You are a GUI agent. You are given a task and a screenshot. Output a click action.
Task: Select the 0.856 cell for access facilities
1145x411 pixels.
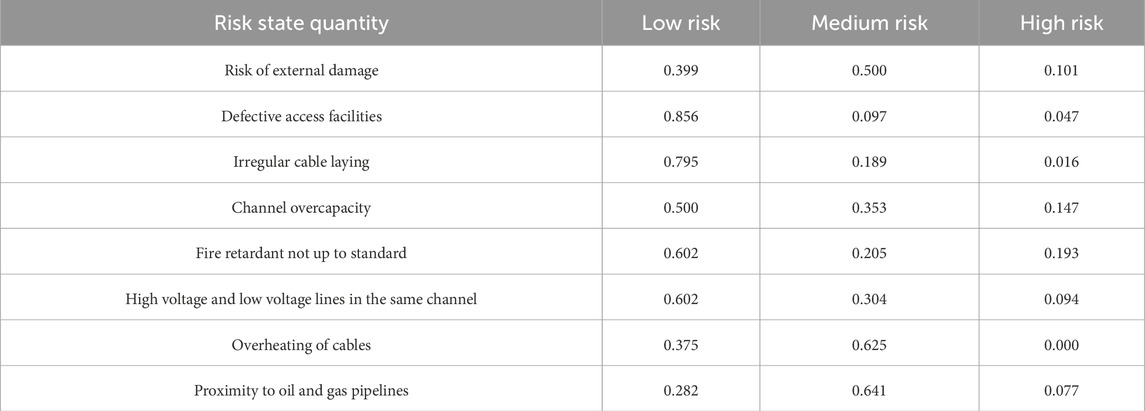click(681, 117)
